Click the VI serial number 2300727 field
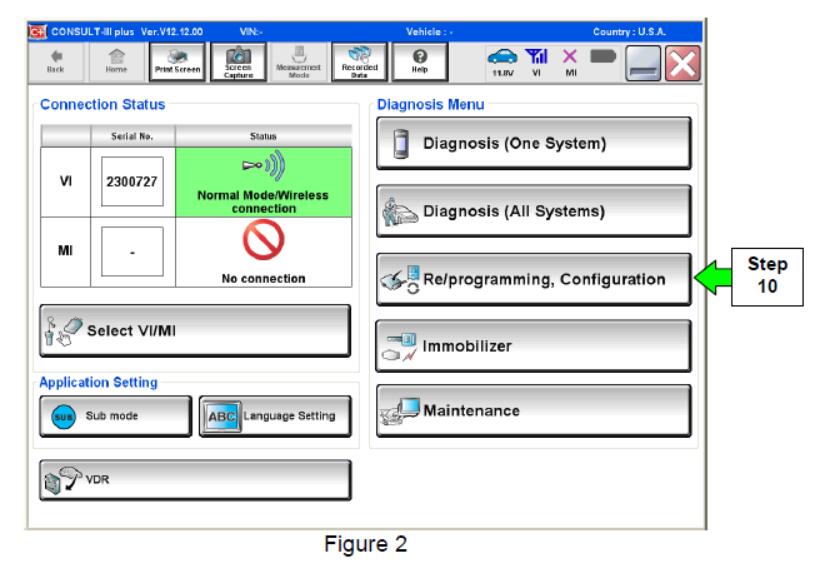This screenshot has width=817, height=565. [x=132, y=181]
